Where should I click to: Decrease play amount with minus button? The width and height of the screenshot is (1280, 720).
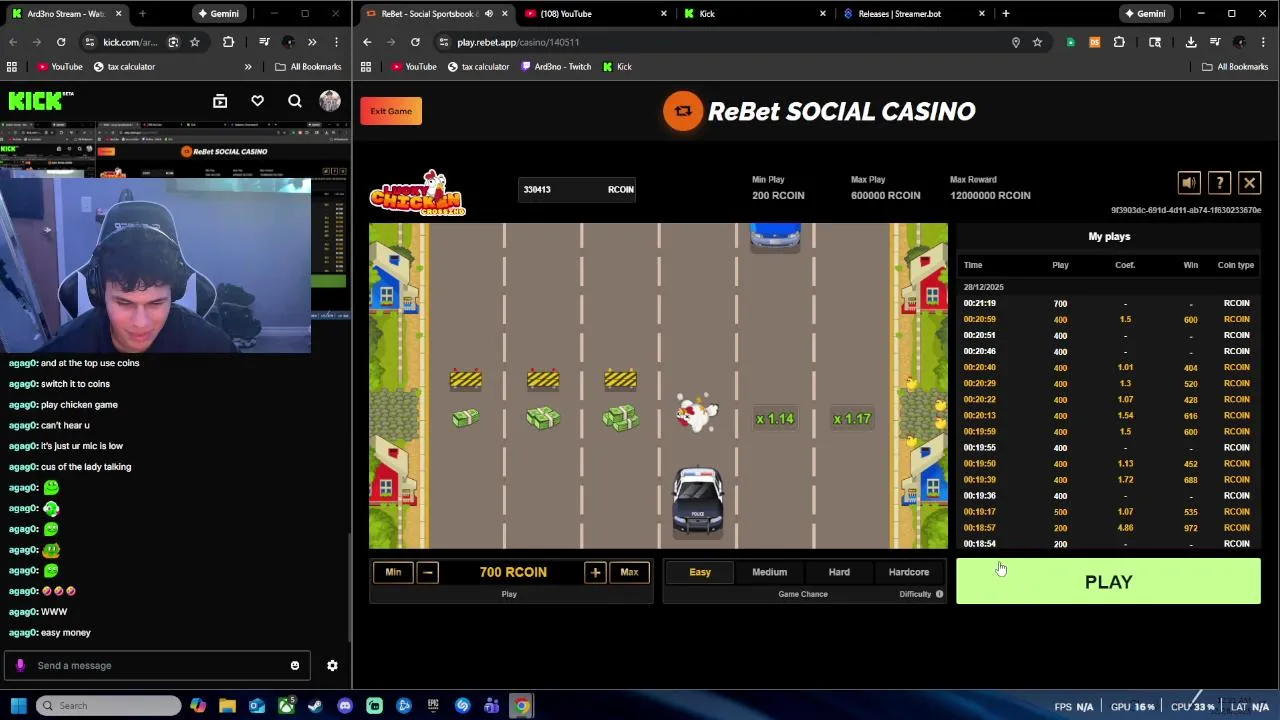[427, 572]
